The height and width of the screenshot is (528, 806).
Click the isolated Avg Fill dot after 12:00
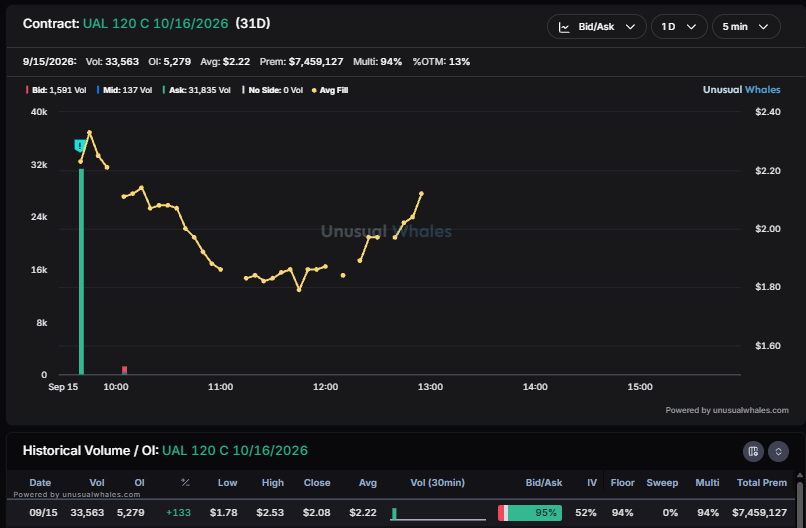tap(343, 276)
